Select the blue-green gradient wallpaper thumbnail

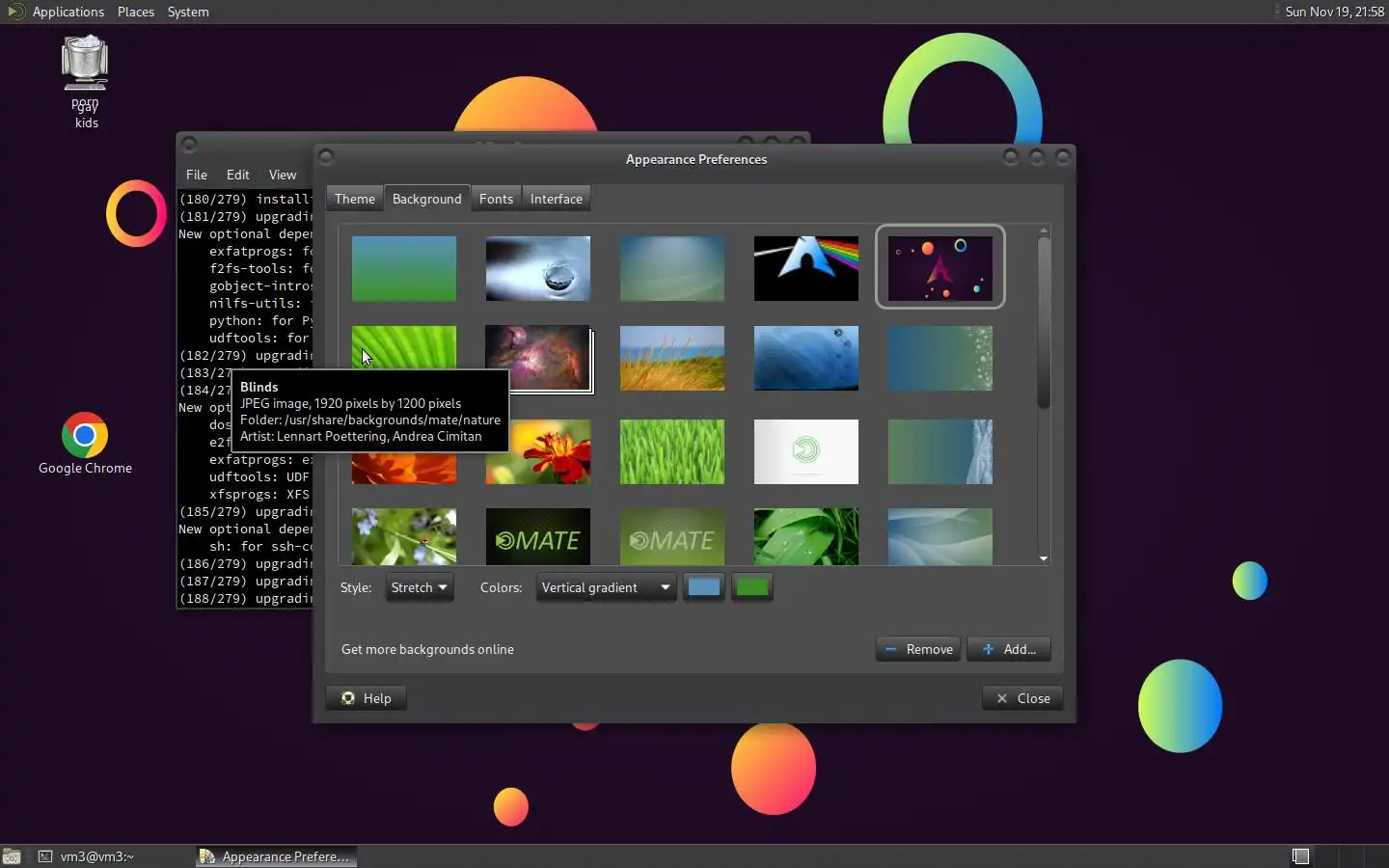404,268
